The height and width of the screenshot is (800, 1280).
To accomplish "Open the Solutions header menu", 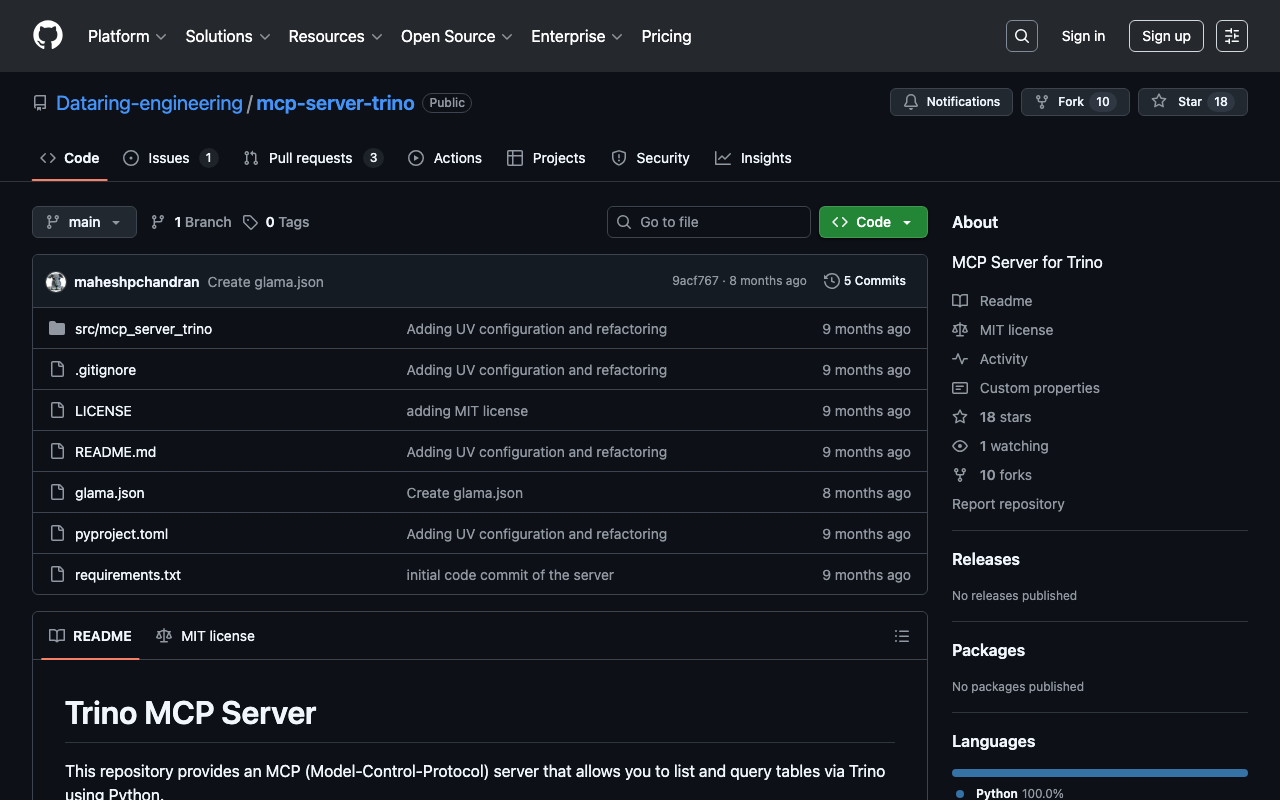I will [227, 36].
